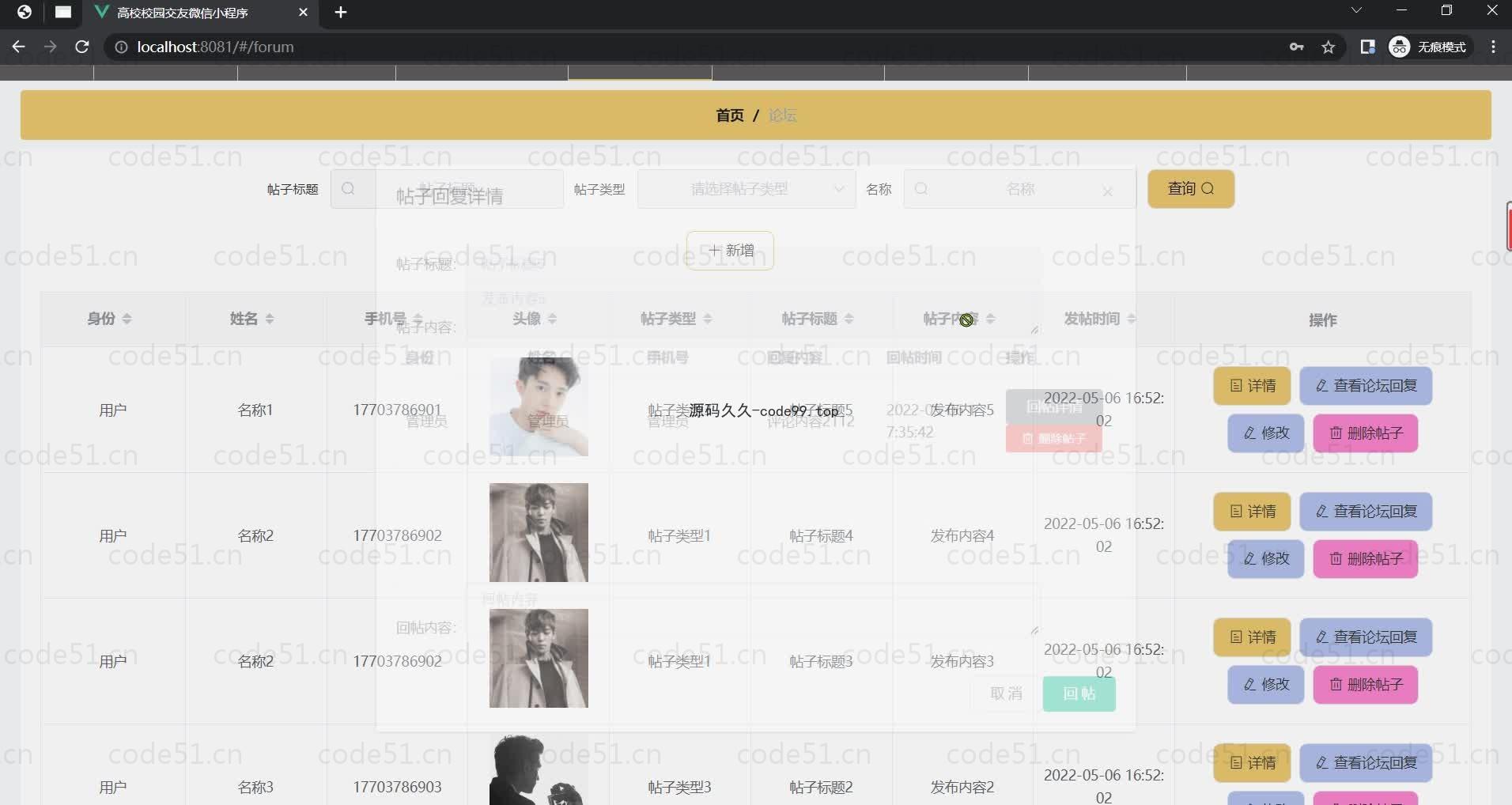Click the address bar URL localhost:8081

[215, 47]
